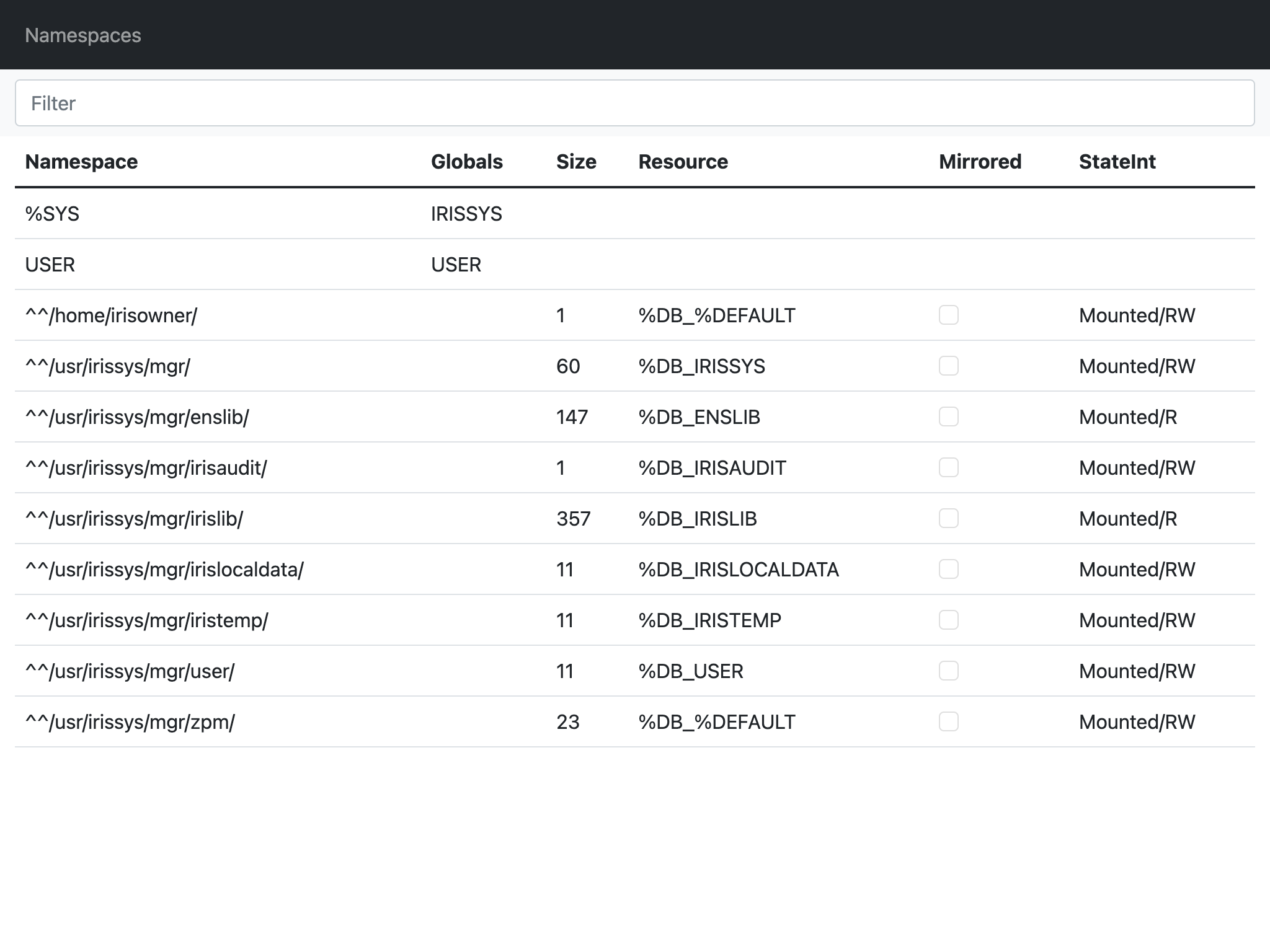Toggle Mirrored checkbox for %DB_IRISSYS row
This screenshot has height=952, width=1270.
pos(948,366)
